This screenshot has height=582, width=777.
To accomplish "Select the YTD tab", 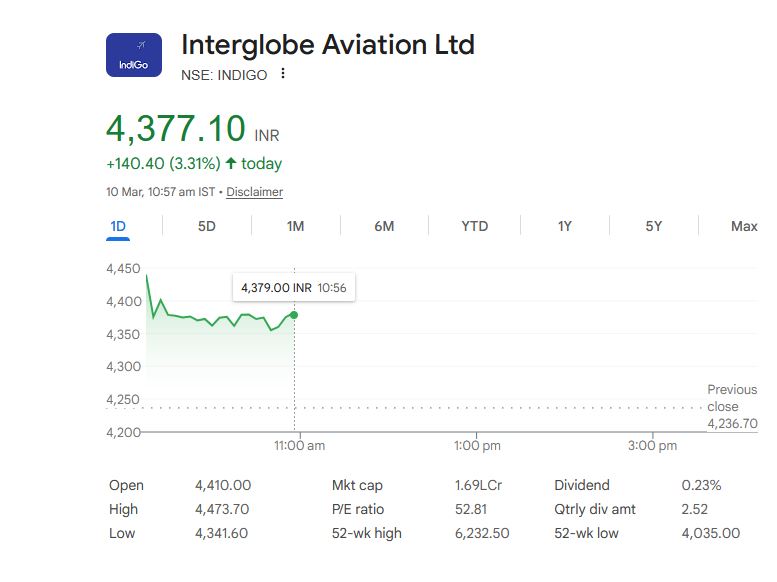I will pyautogui.click(x=474, y=226).
